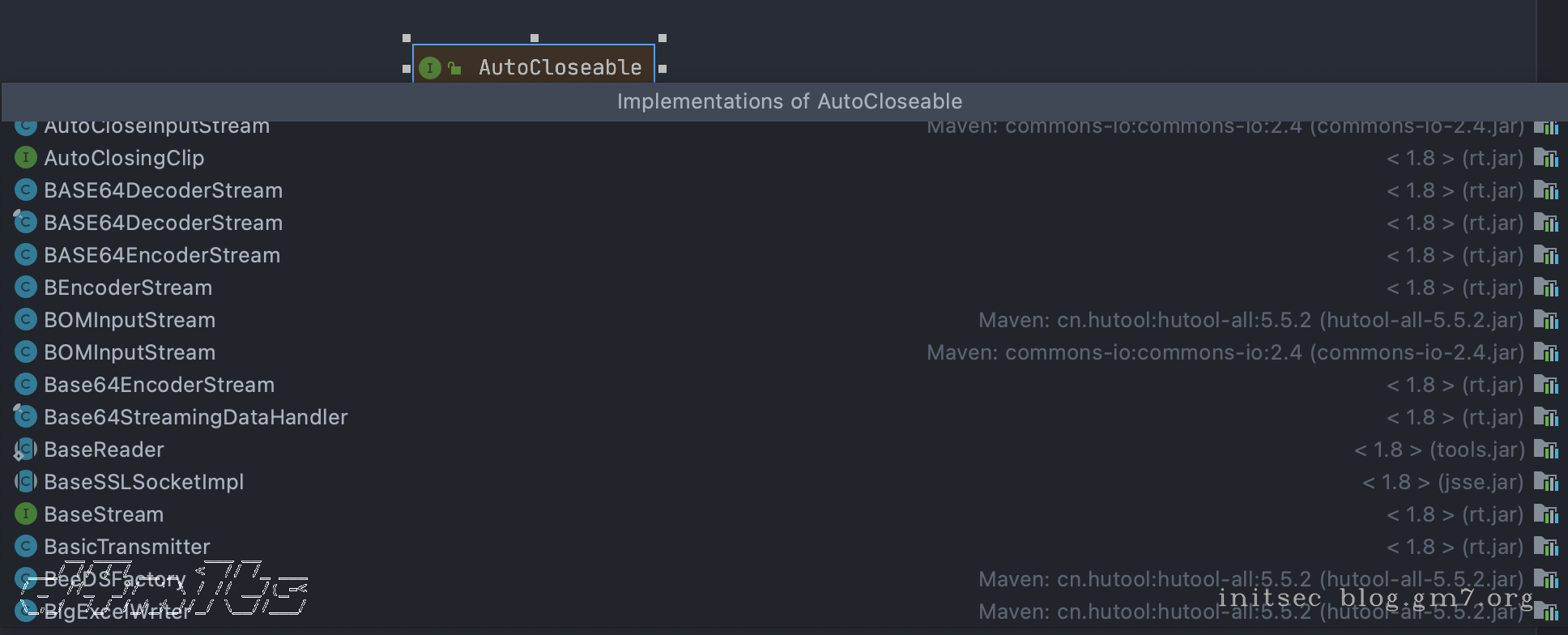Click the library icon on the BEncoderStream row
This screenshot has height=635, width=1568.
point(1545,288)
